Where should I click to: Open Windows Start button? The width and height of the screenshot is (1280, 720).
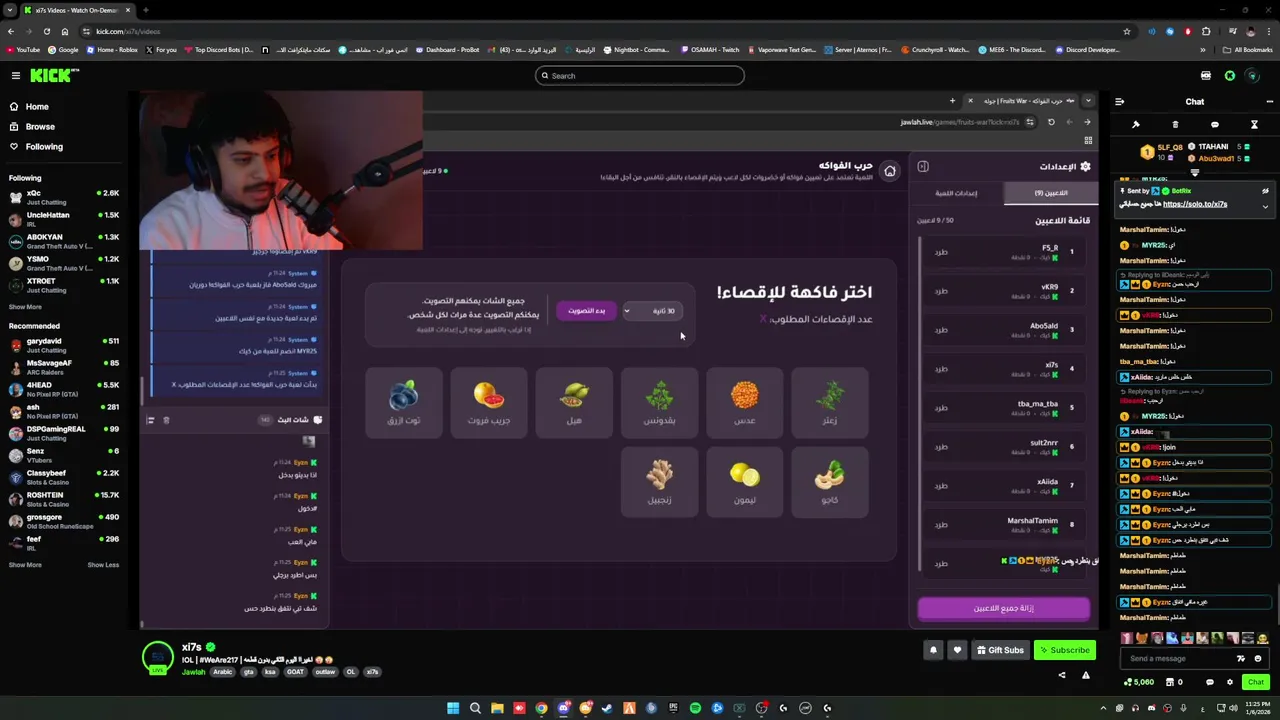(x=453, y=708)
